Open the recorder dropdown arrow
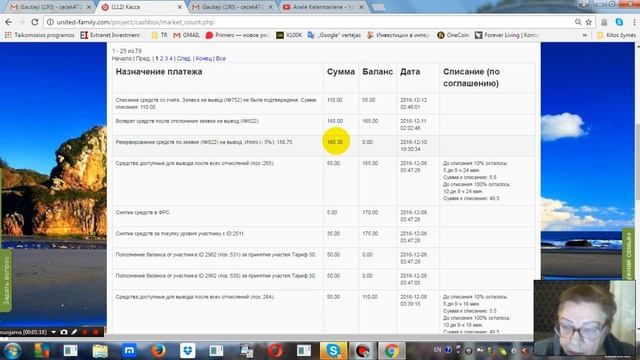 click(x=53, y=332)
